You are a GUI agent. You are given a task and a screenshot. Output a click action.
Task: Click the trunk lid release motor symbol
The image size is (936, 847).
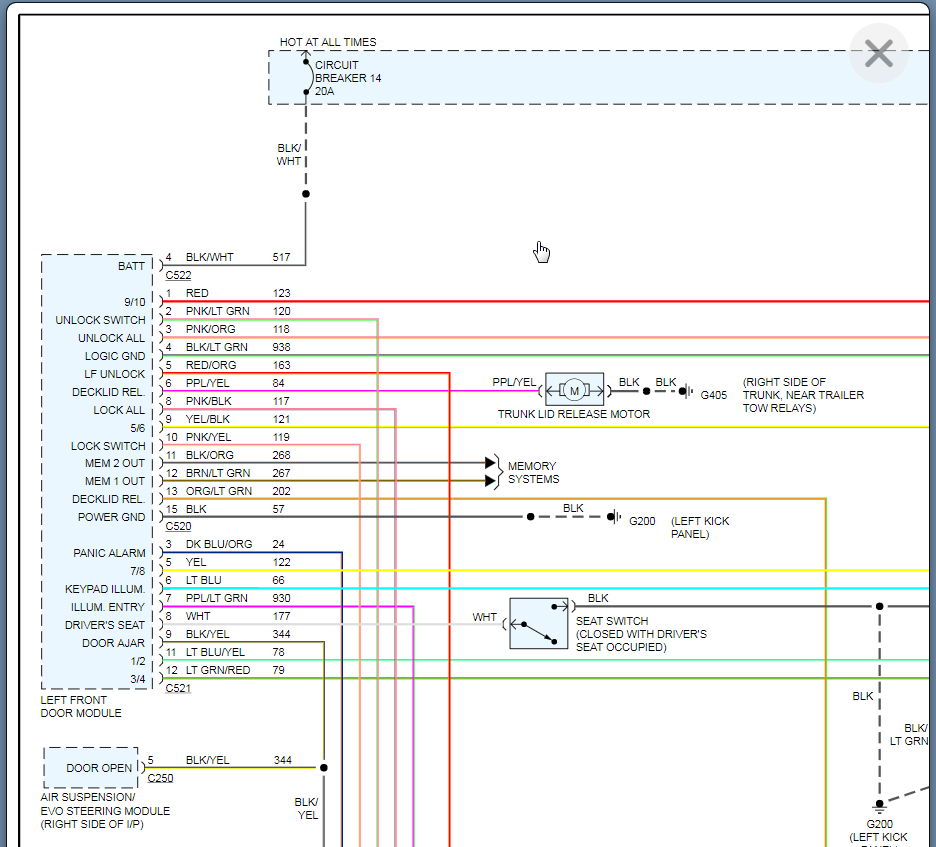tap(574, 390)
